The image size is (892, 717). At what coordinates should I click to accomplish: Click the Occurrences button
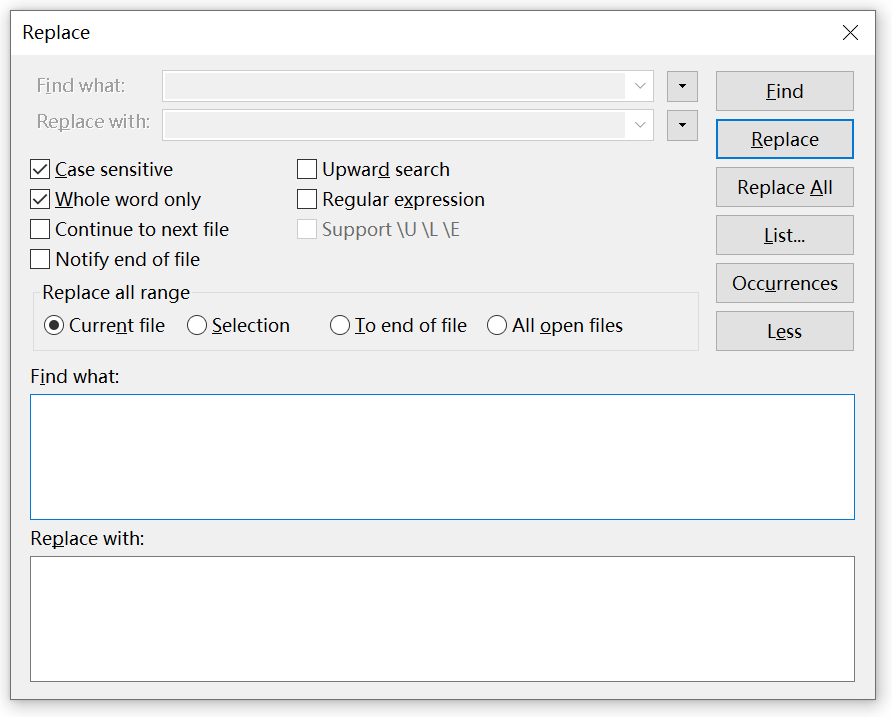[784, 283]
